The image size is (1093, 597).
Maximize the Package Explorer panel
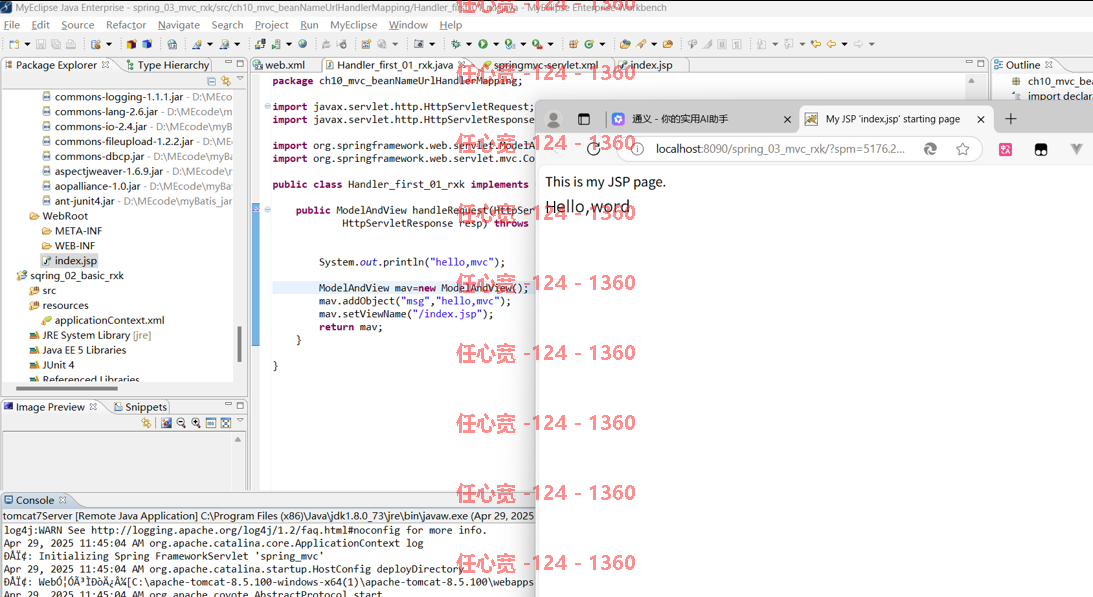pyautogui.click(x=240, y=63)
